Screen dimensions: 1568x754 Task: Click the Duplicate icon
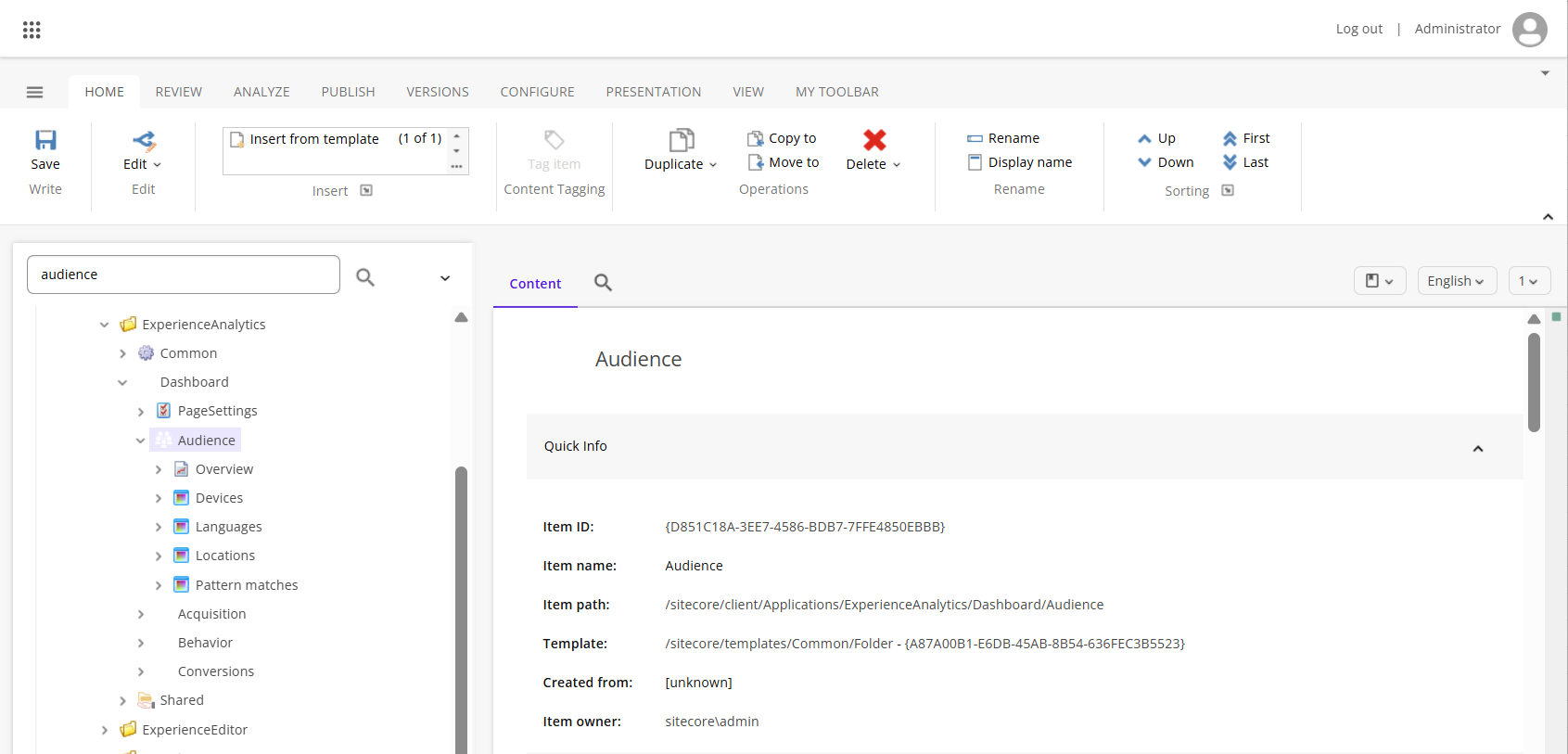(x=682, y=140)
